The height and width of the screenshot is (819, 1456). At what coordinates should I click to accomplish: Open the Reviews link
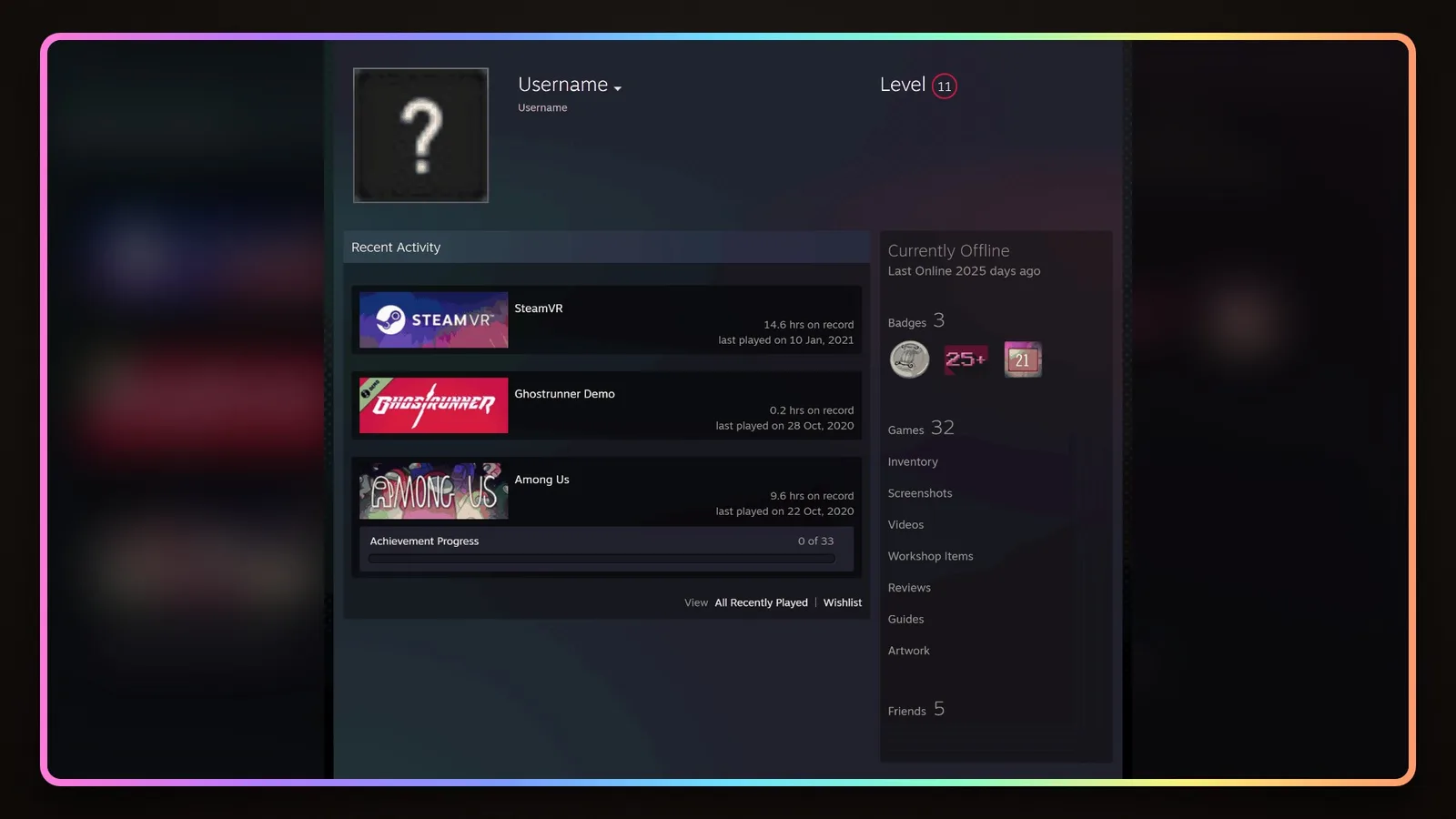[x=909, y=588]
